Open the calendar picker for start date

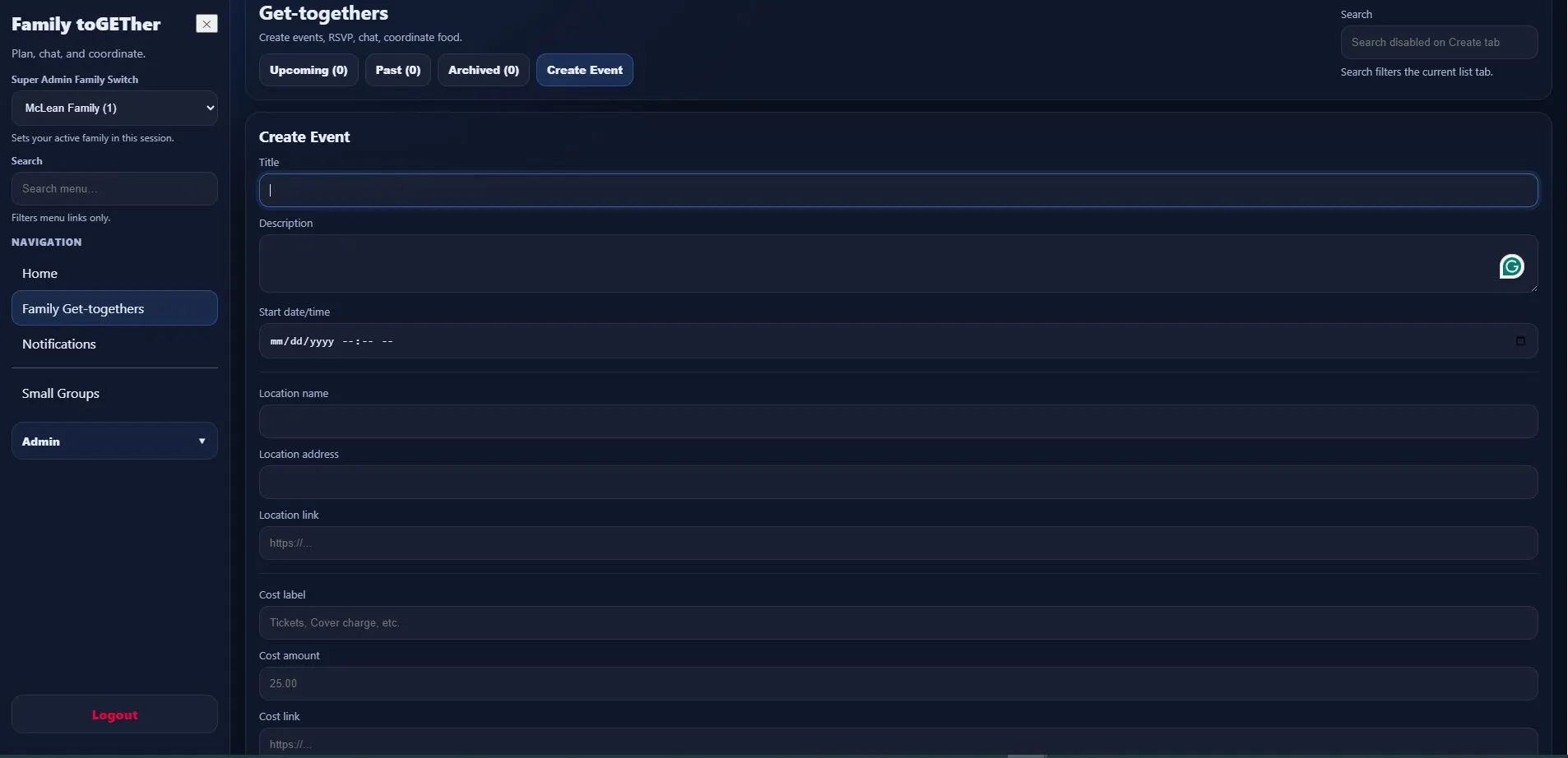tap(1519, 341)
